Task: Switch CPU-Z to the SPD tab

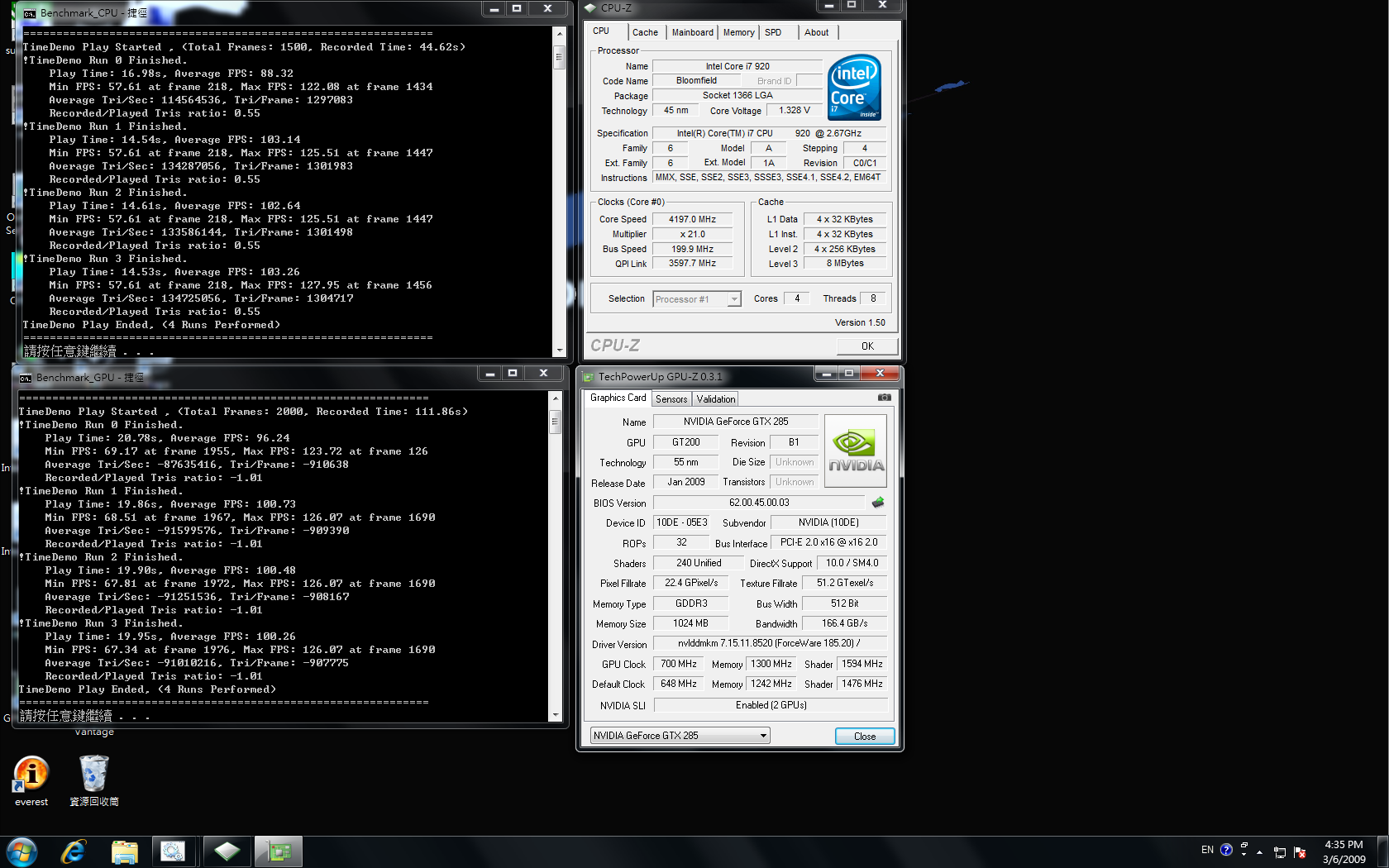Action: [773, 32]
